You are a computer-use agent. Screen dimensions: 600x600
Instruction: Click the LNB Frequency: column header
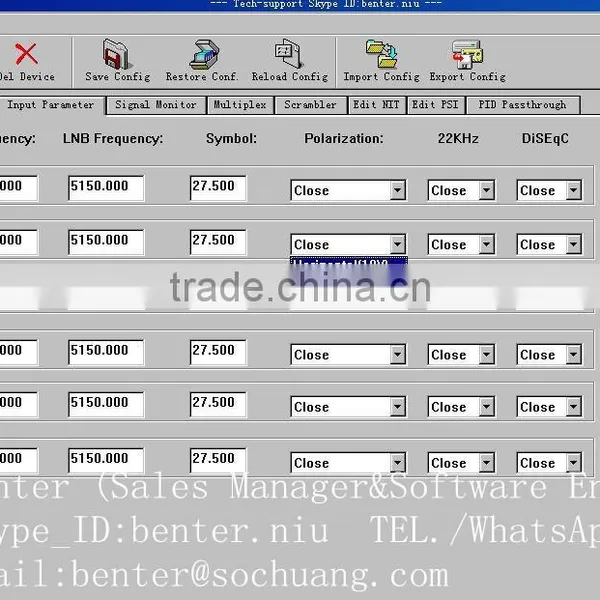tap(113, 139)
